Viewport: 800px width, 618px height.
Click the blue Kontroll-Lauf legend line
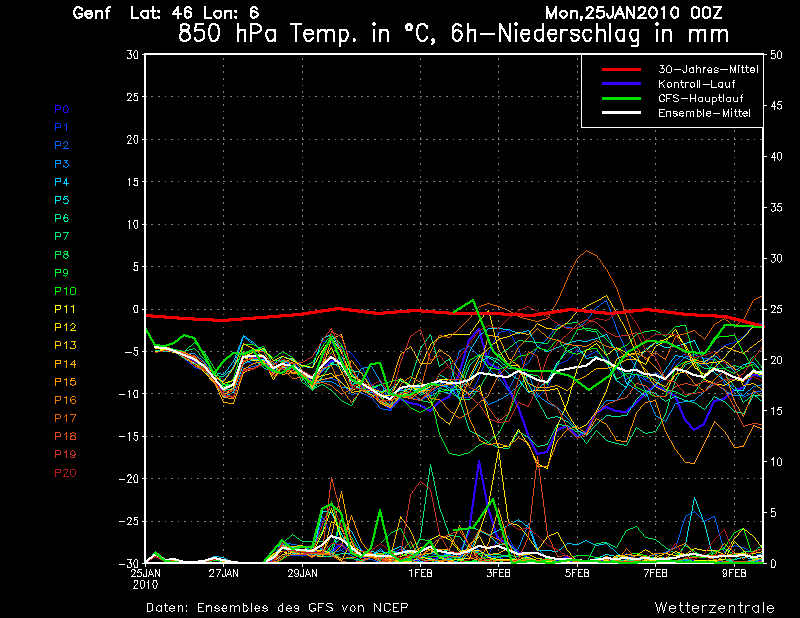(620, 84)
